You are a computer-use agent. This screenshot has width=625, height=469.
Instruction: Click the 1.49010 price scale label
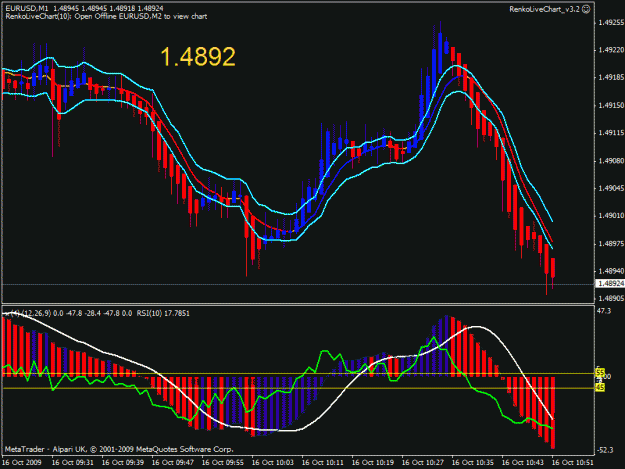(x=611, y=216)
